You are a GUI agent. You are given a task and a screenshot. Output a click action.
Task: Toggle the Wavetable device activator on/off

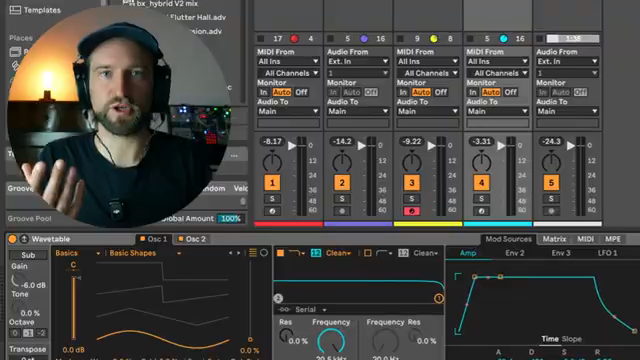point(12,239)
